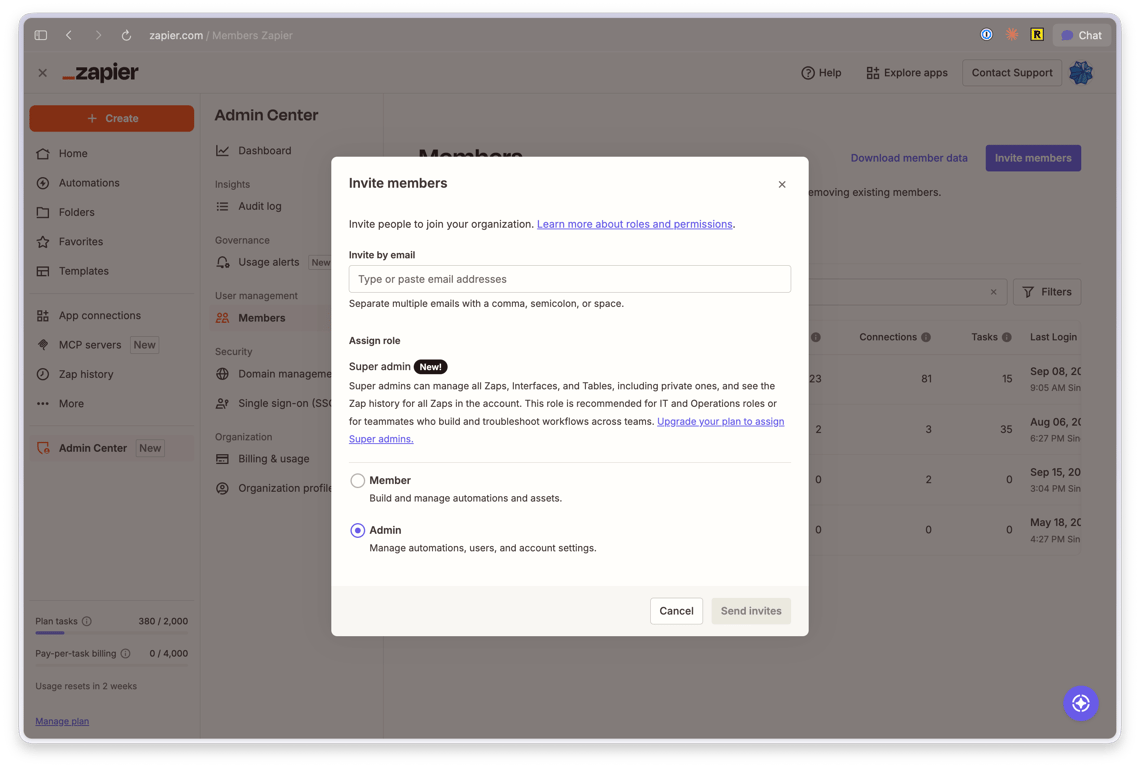Open the Filters button
This screenshot has height=768, width=1140.
pyautogui.click(x=1046, y=292)
